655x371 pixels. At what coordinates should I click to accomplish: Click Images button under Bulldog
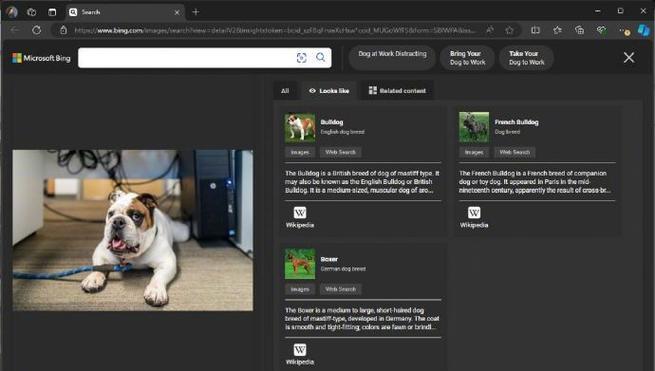300,152
